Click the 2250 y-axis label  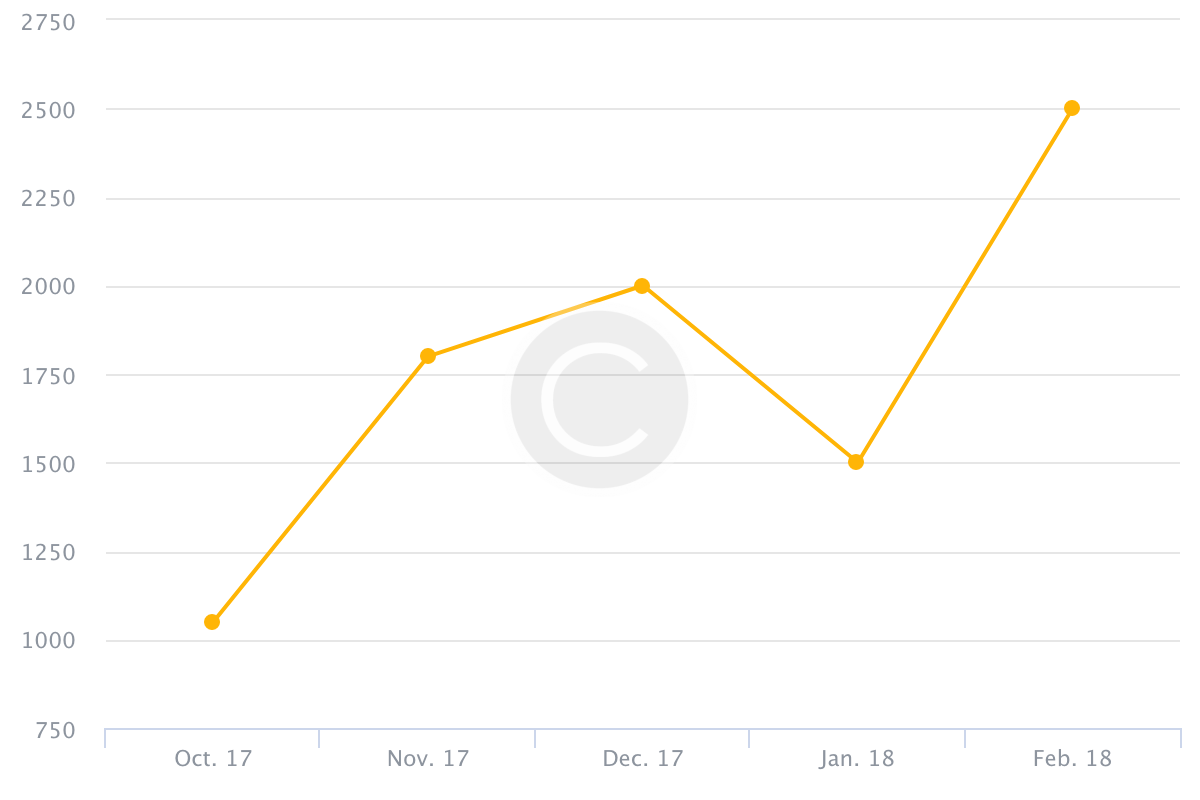pyautogui.click(x=48, y=198)
